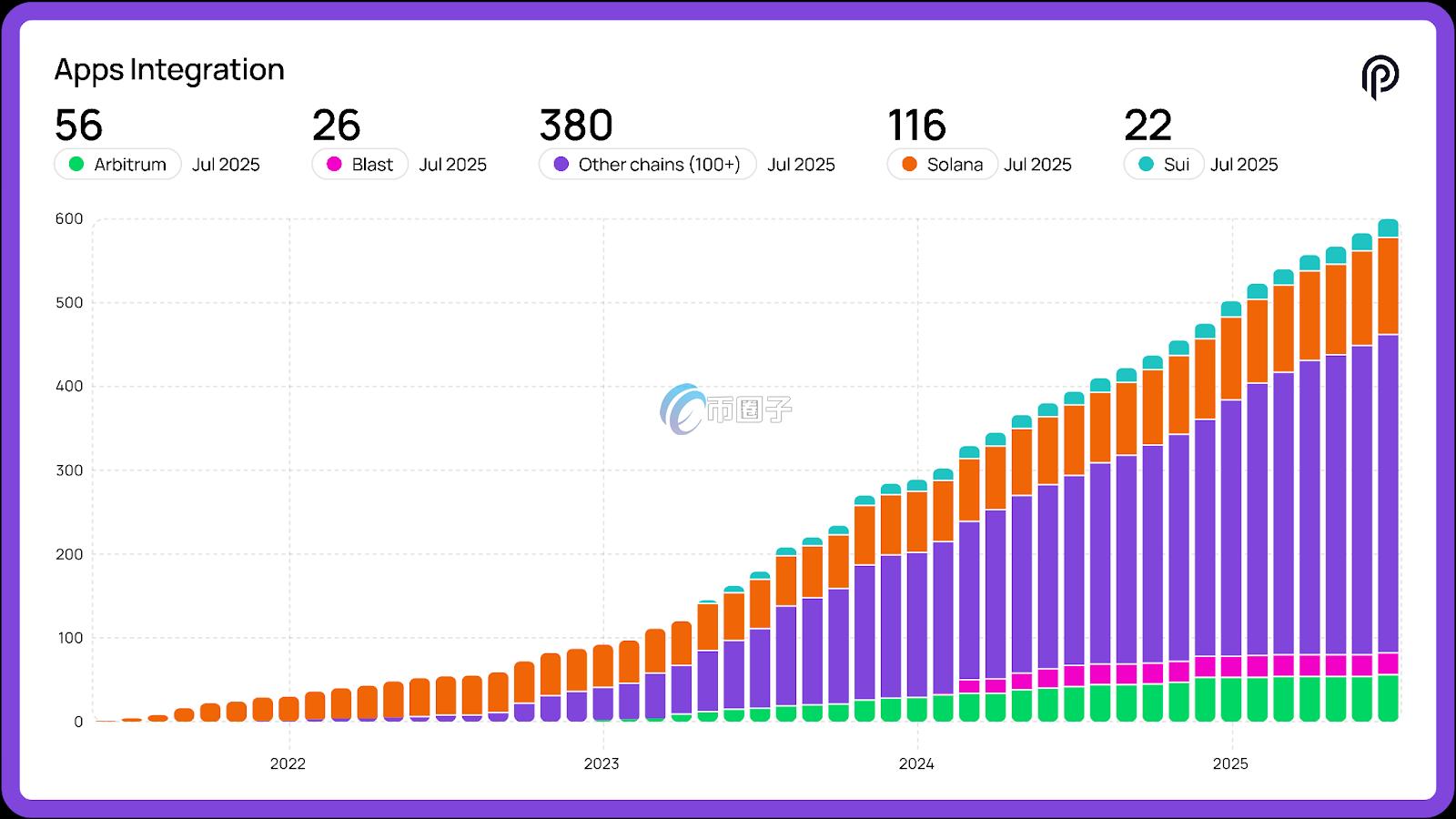Select the Sui legend text
The image size is (1456, 819).
point(1176,165)
